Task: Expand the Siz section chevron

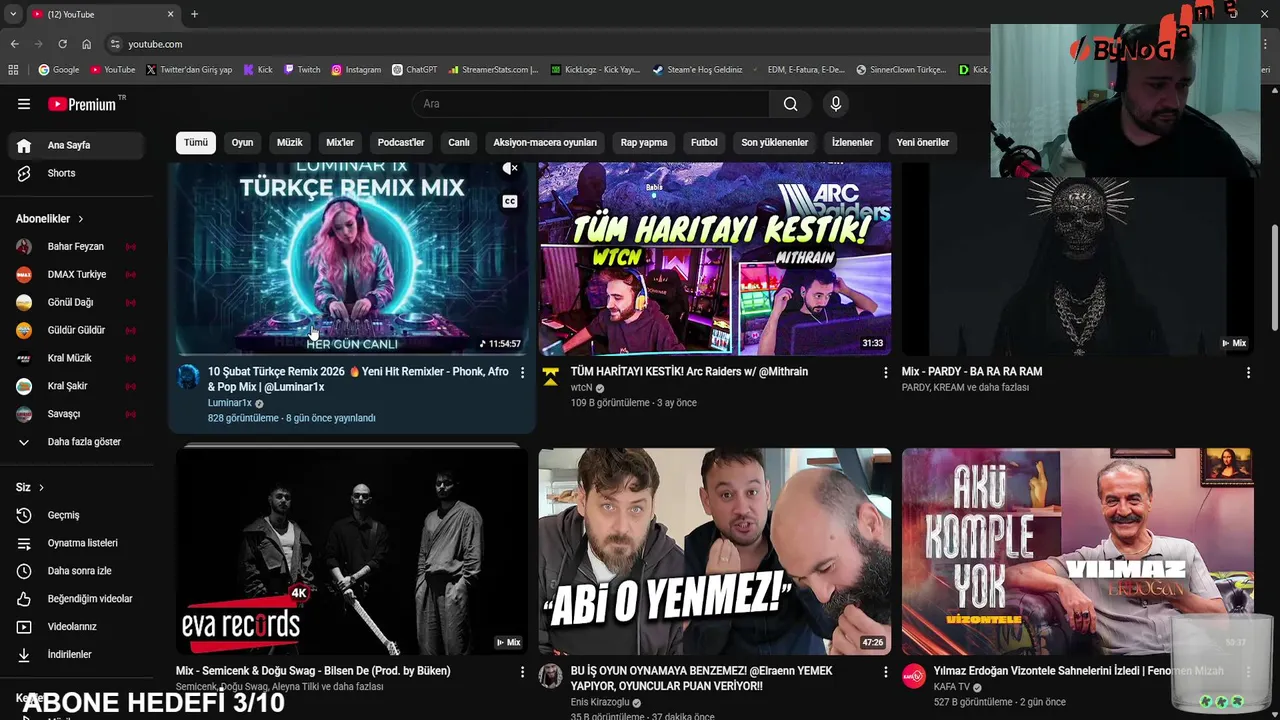Action: [41, 488]
